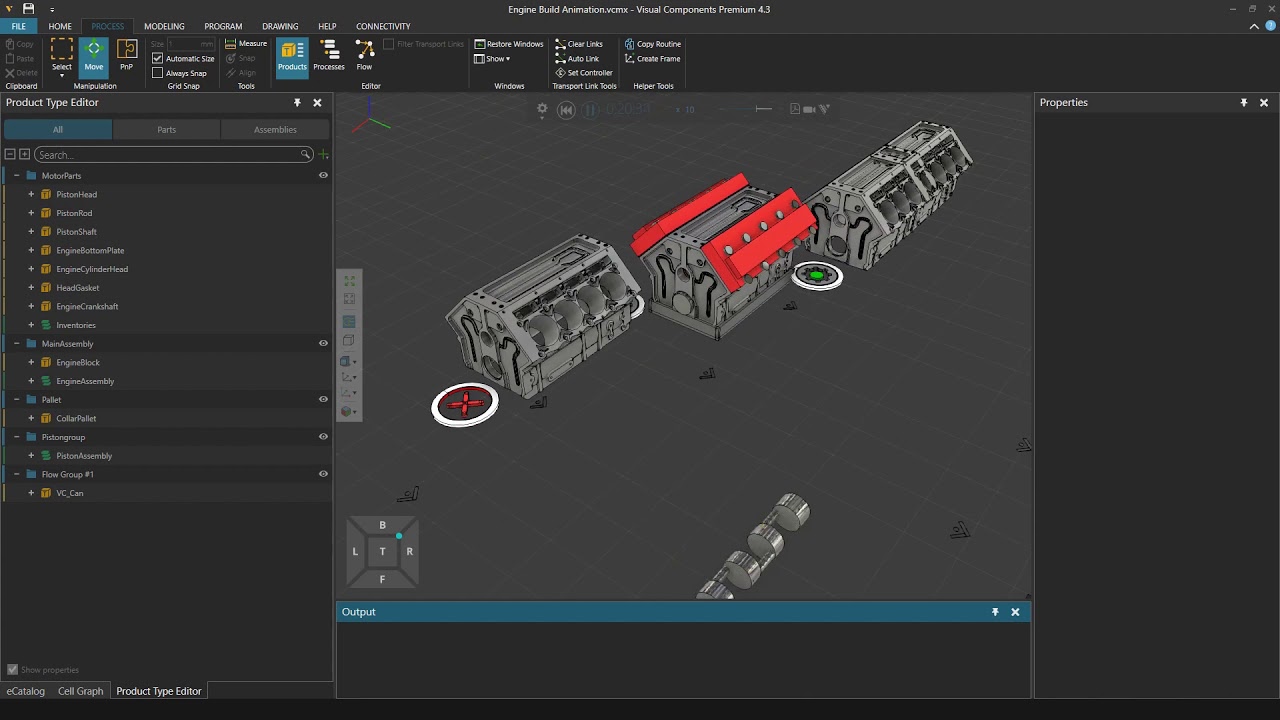
Task: Toggle Pallet group visibility eye
Action: click(x=323, y=399)
